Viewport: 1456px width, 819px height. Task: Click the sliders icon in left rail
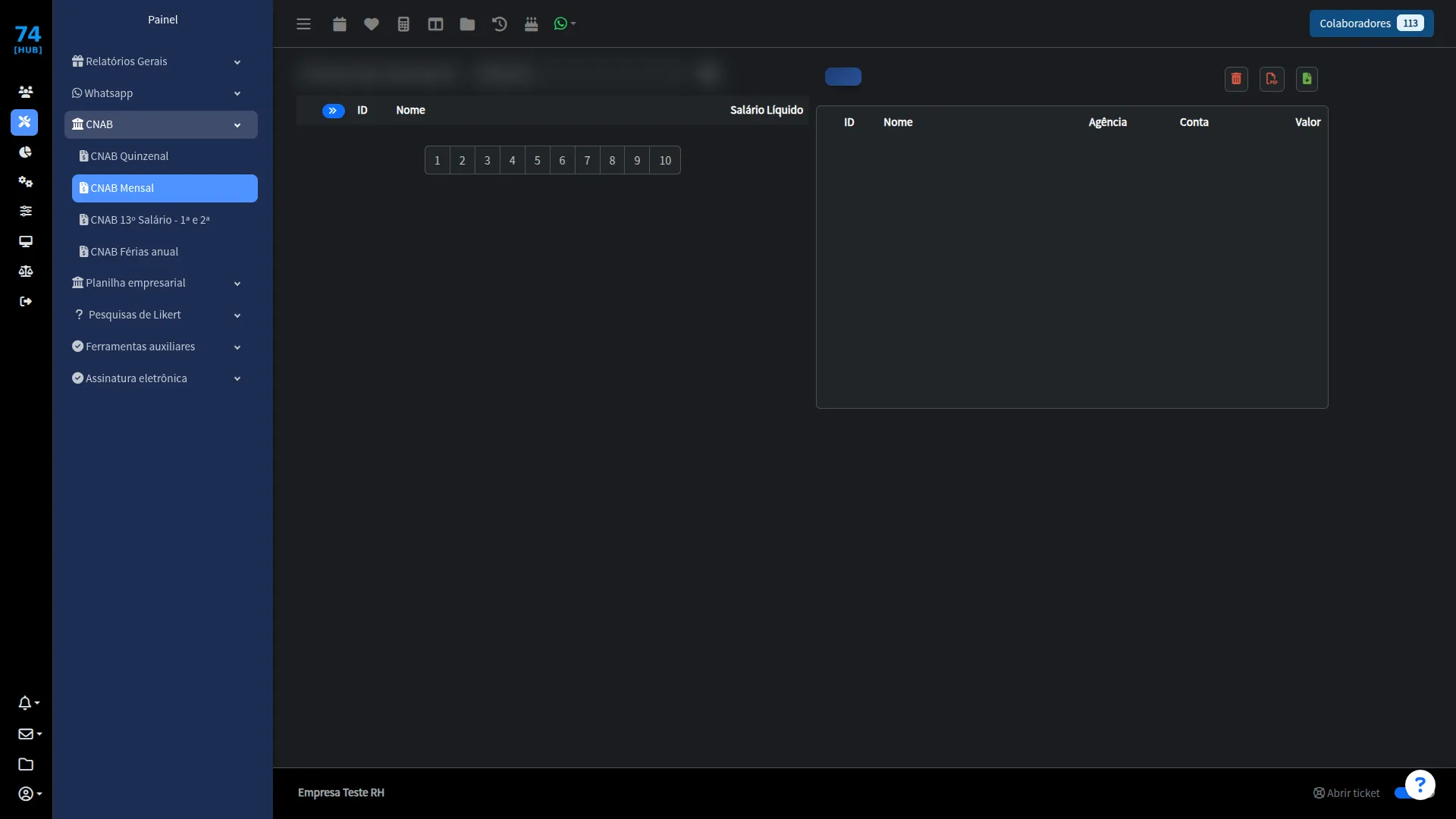pos(26,212)
